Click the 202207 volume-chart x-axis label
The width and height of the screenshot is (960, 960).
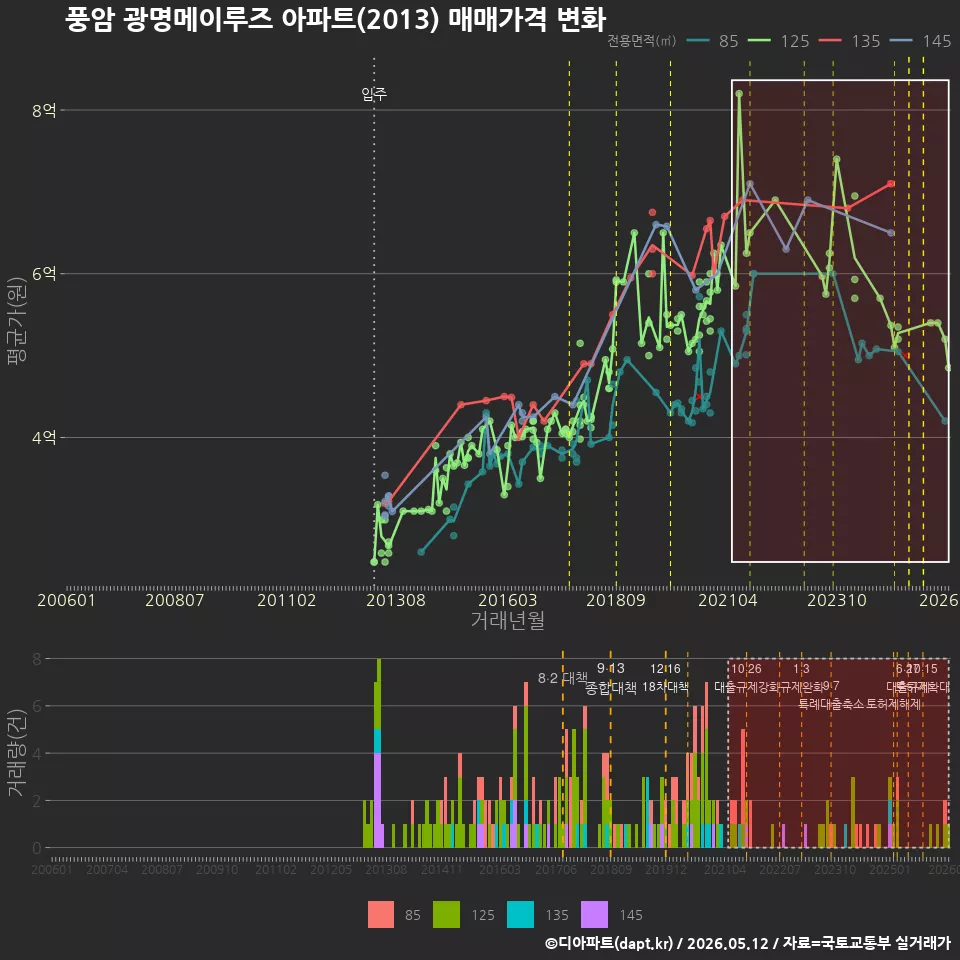coord(780,869)
